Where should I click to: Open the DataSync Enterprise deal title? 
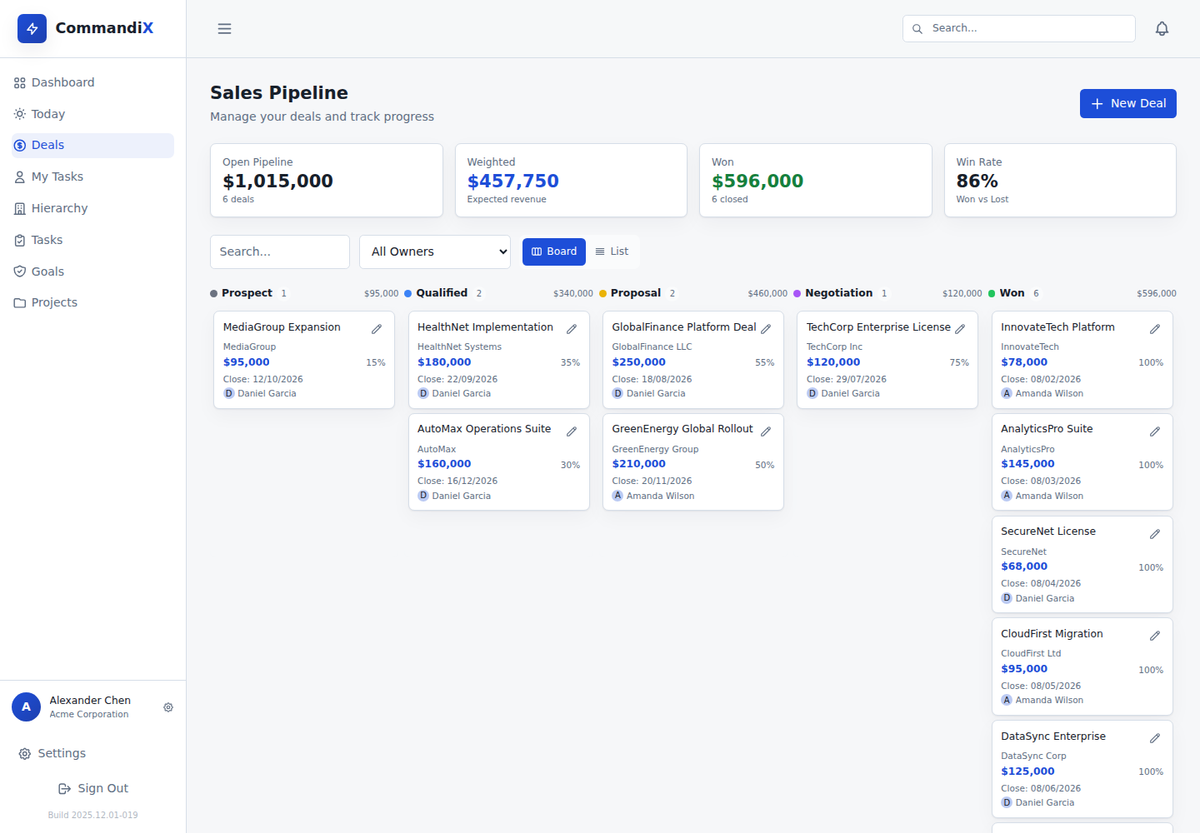pos(1053,736)
